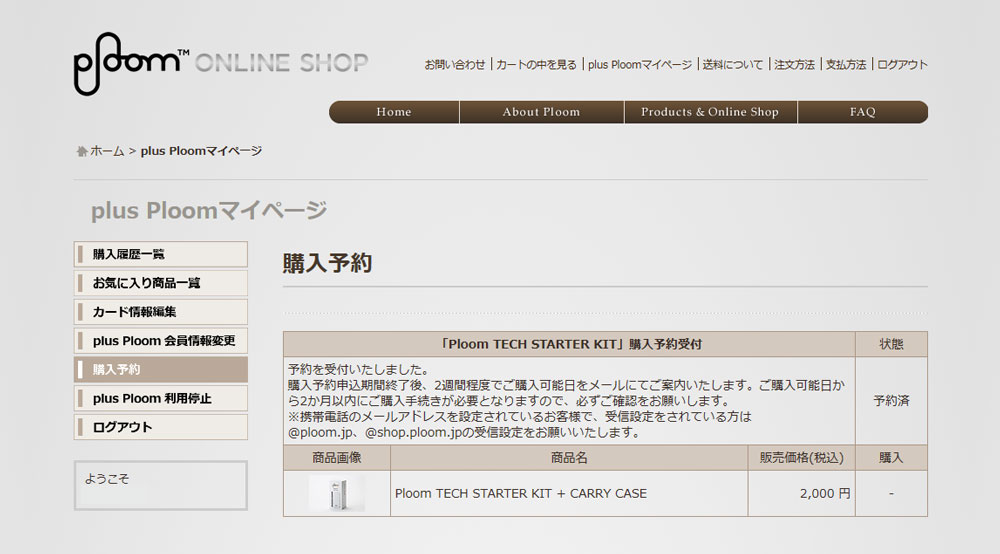Click the 予約済 status cell

[891, 401]
